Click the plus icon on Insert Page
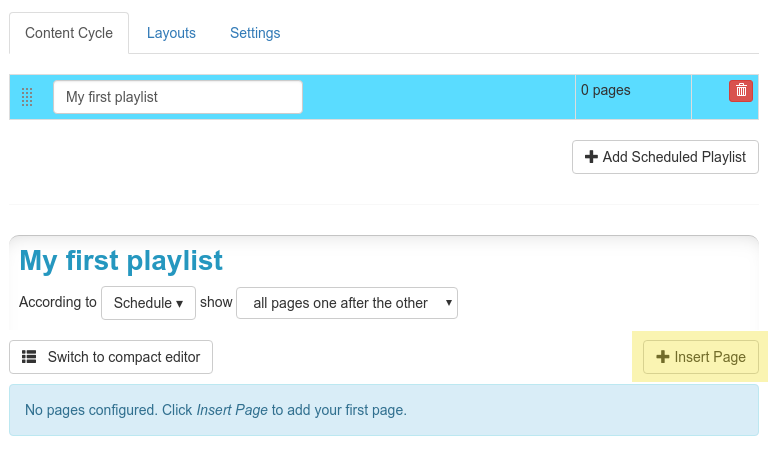Image resolution: width=770 pixels, height=453 pixels. coord(662,357)
